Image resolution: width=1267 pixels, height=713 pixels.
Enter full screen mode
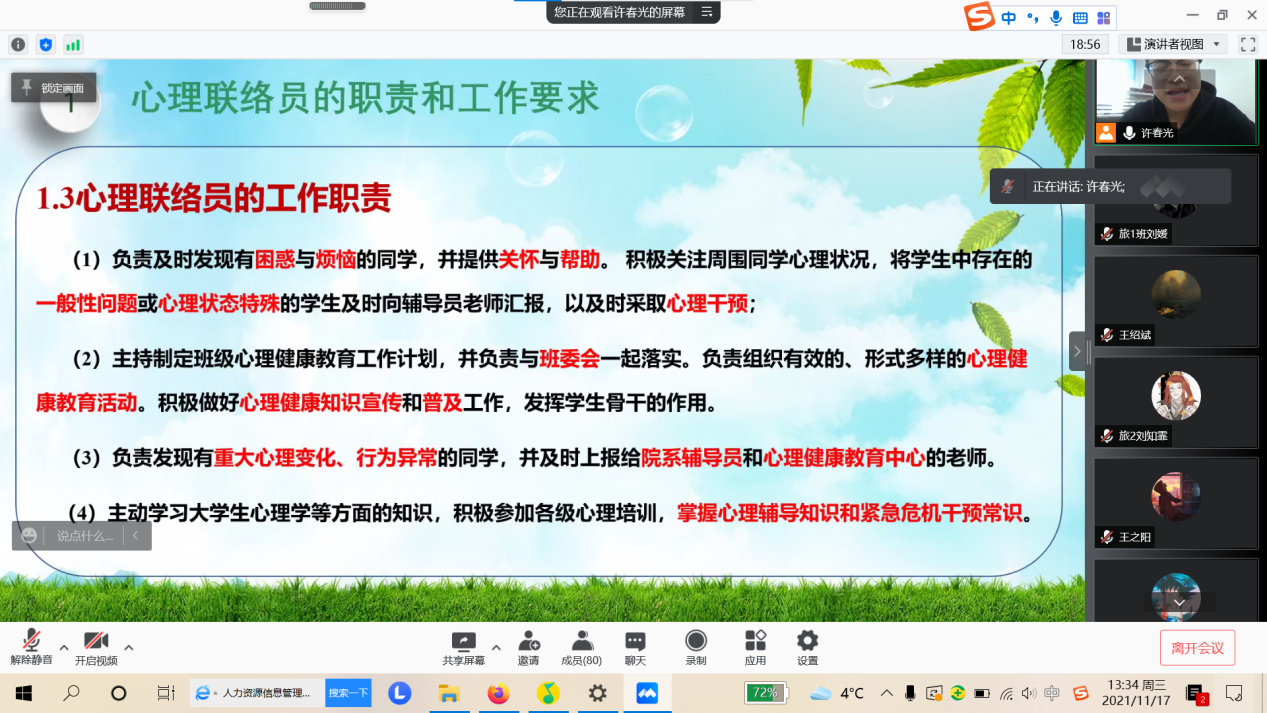click(x=1247, y=44)
